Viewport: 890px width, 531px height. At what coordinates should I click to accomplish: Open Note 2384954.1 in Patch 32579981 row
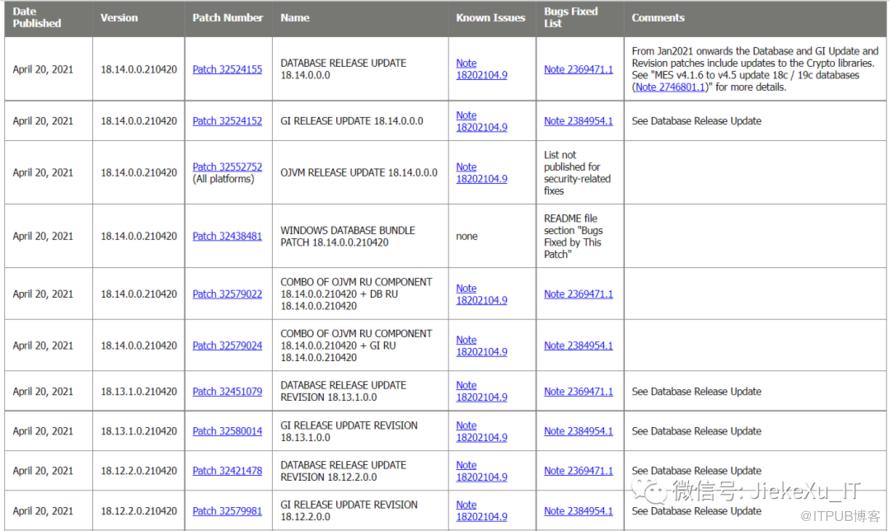coord(578,511)
